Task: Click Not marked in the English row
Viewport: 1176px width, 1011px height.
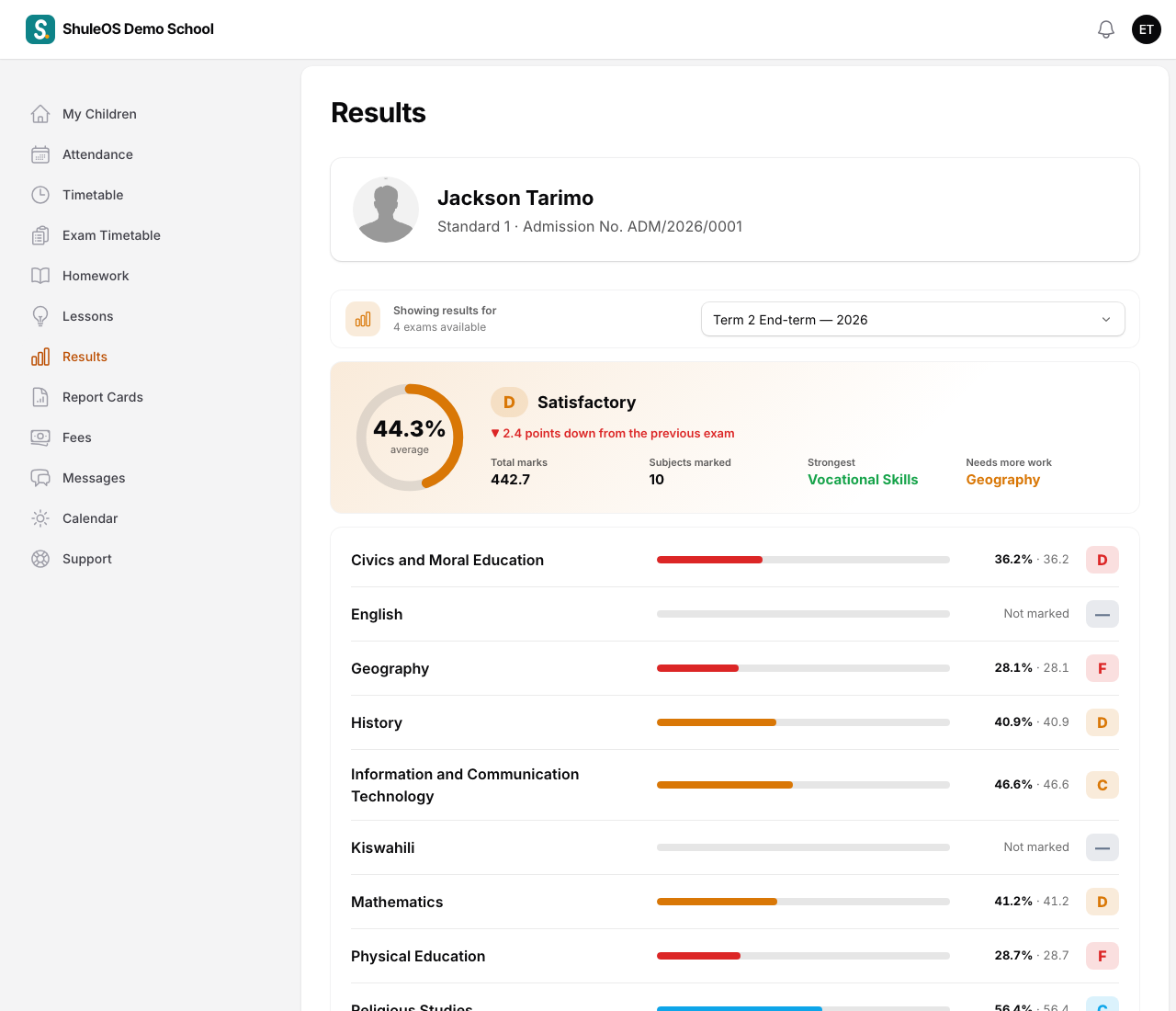Action: click(1036, 614)
